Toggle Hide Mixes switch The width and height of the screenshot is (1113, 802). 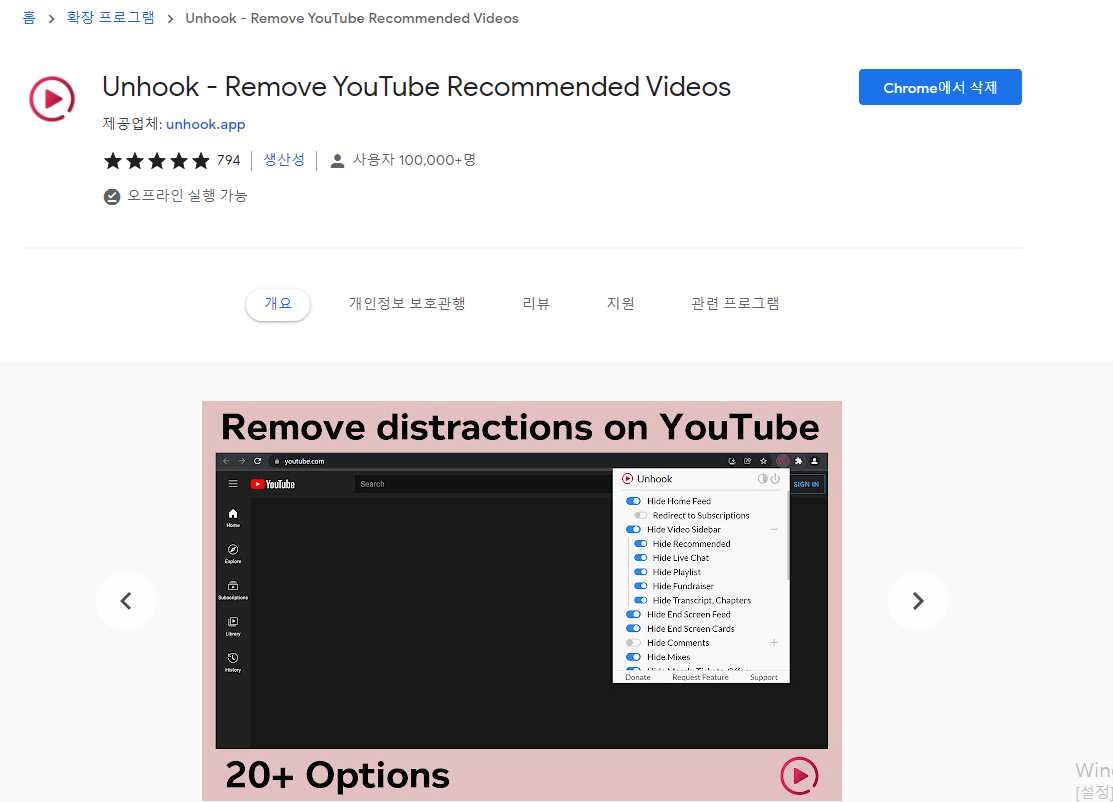(x=633, y=657)
